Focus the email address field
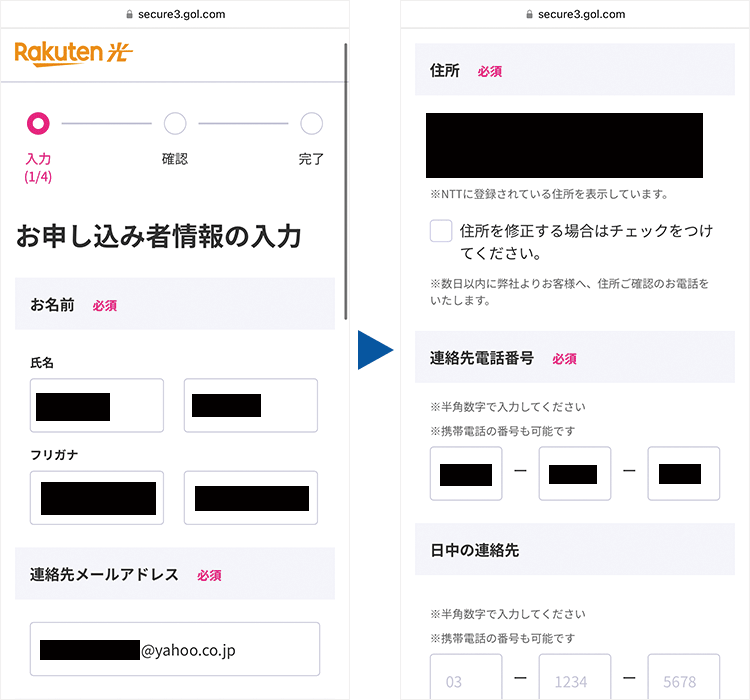This screenshot has width=750, height=700. 175,649
